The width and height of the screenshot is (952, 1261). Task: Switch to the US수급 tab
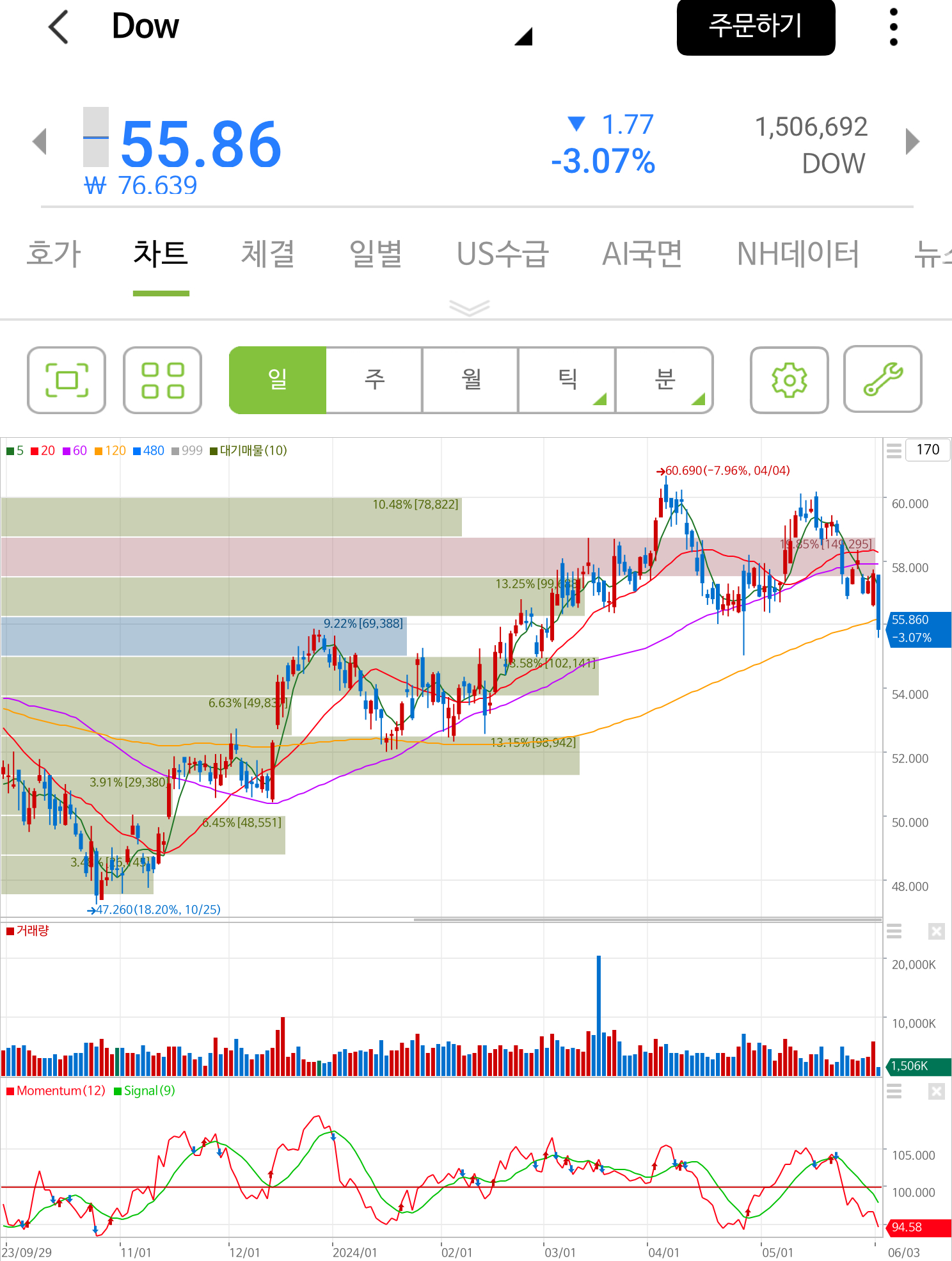(x=503, y=253)
